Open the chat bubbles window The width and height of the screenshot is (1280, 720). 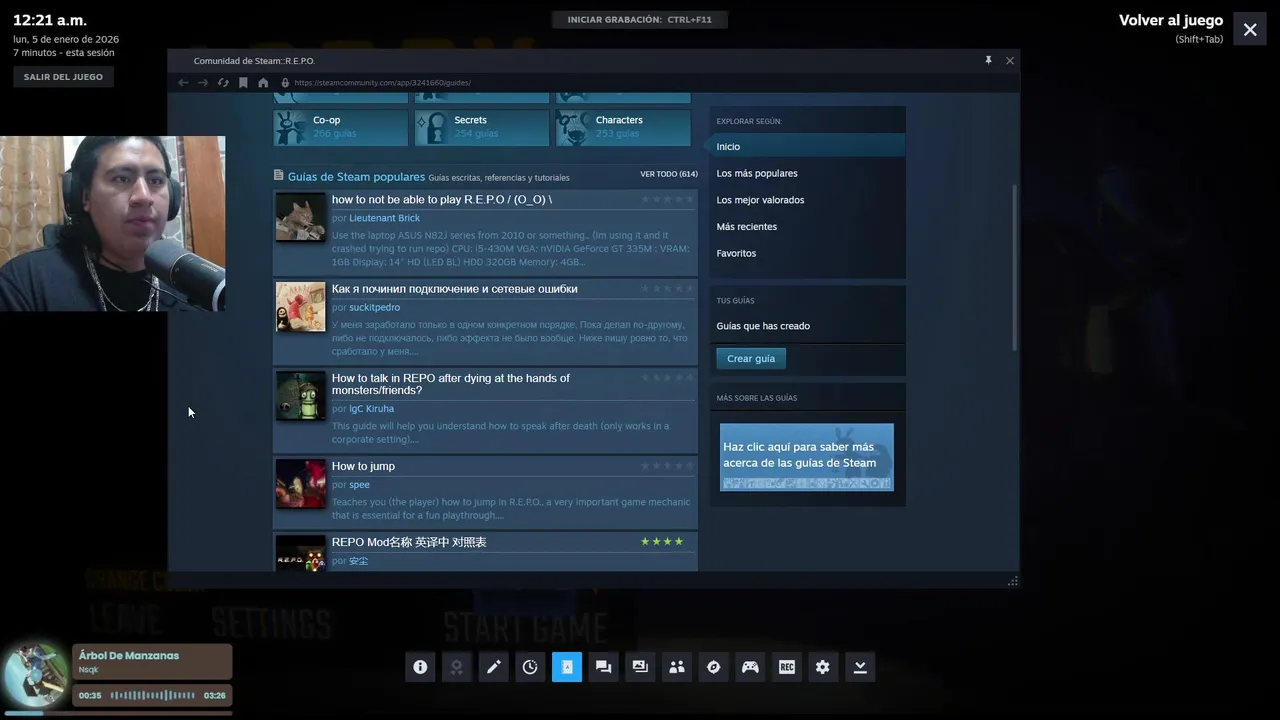point(603,667)
